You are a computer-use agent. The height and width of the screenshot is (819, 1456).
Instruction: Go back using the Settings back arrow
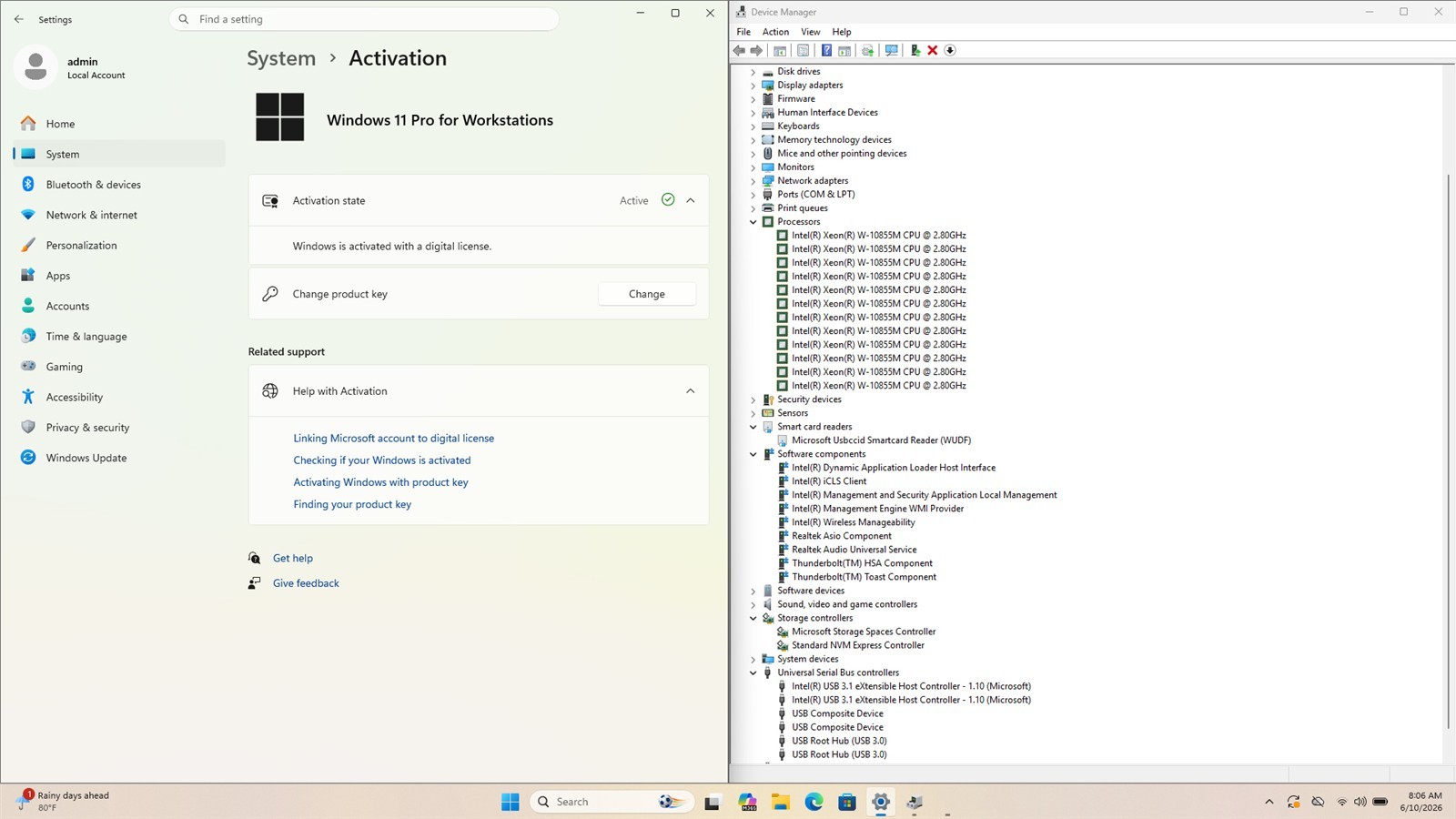(19, 19)
